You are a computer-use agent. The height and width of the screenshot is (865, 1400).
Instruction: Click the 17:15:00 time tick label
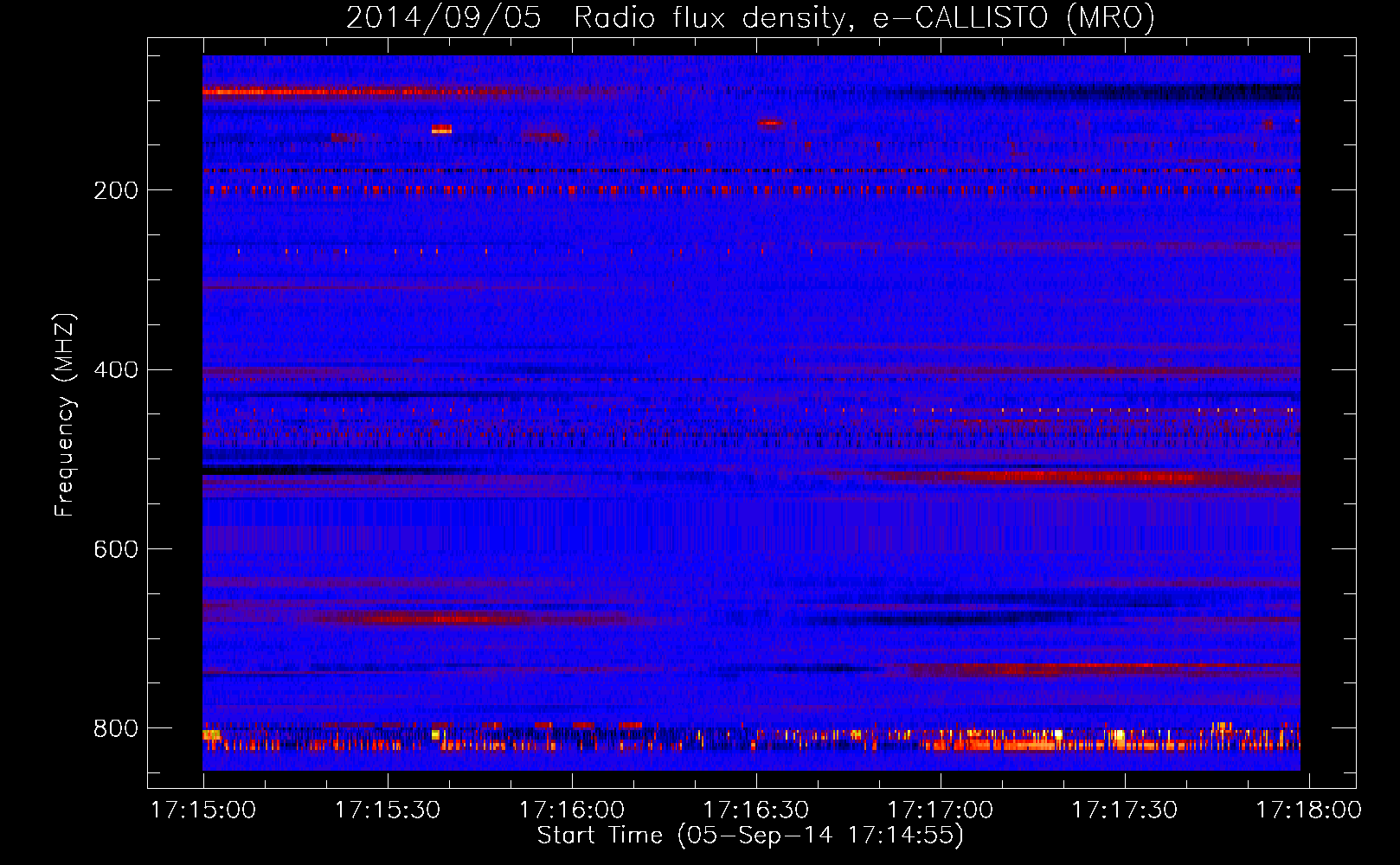coord(203,811)
